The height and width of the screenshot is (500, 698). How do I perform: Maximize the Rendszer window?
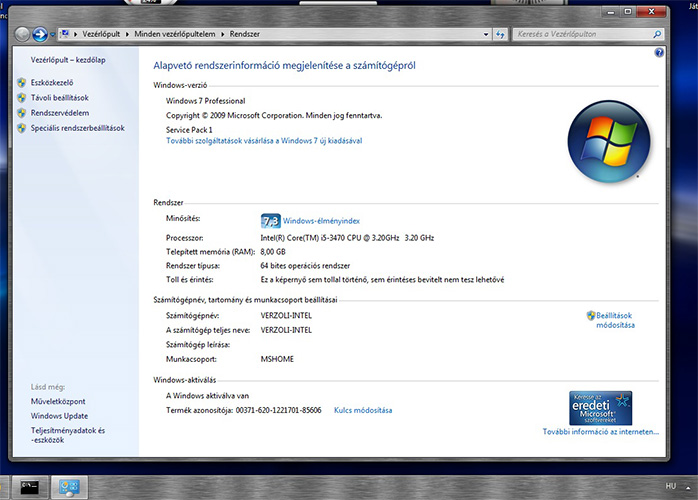(x=628, y=12)
